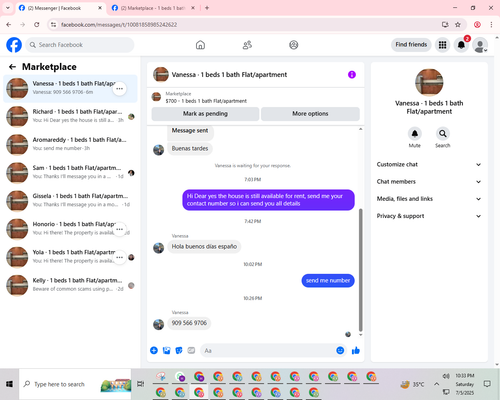Close the Messenger browser tab

(100, 8)
